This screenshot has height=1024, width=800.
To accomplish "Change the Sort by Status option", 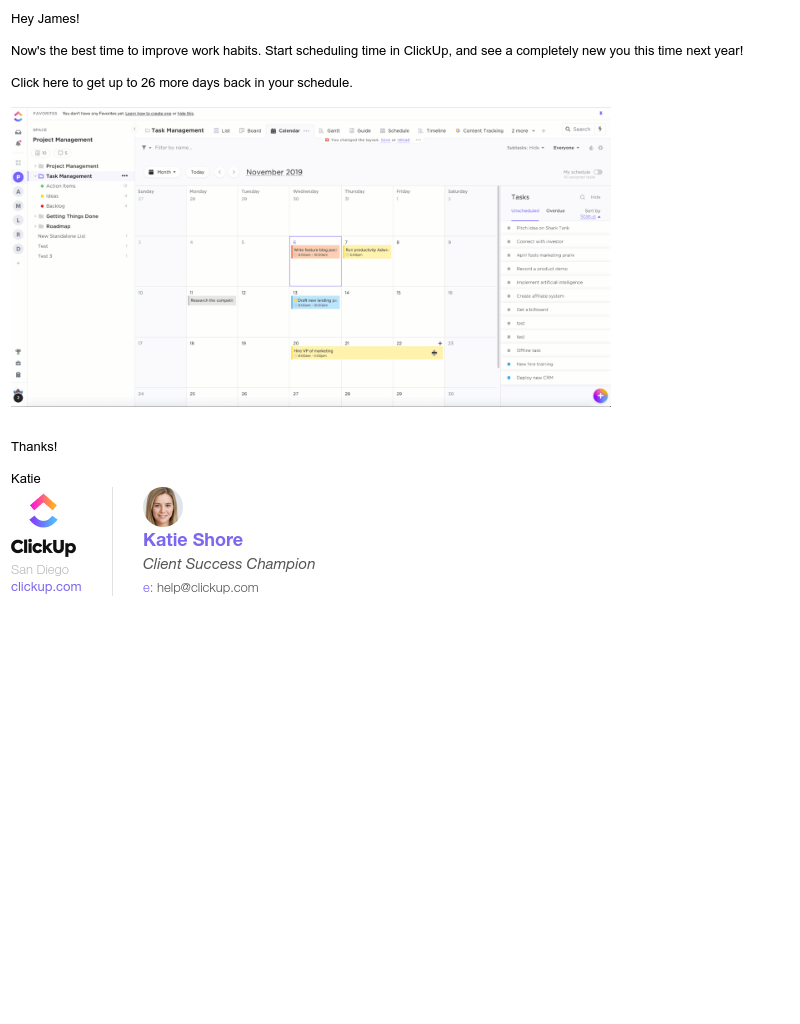I will pos(590,217).
